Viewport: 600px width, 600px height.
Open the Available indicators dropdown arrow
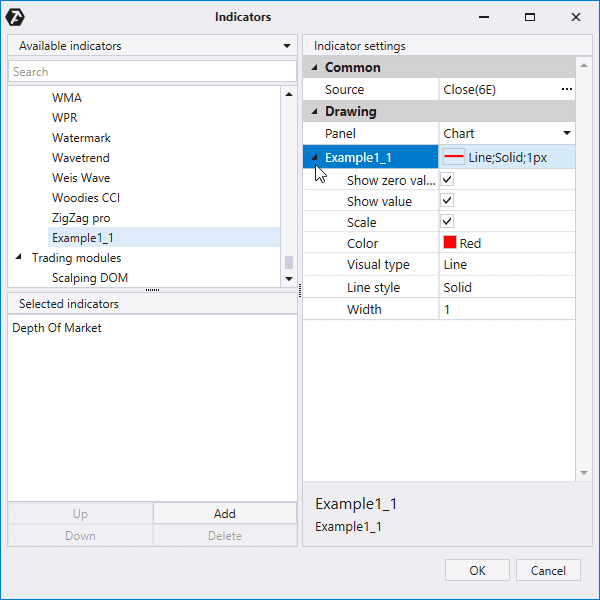coord(287,46)
